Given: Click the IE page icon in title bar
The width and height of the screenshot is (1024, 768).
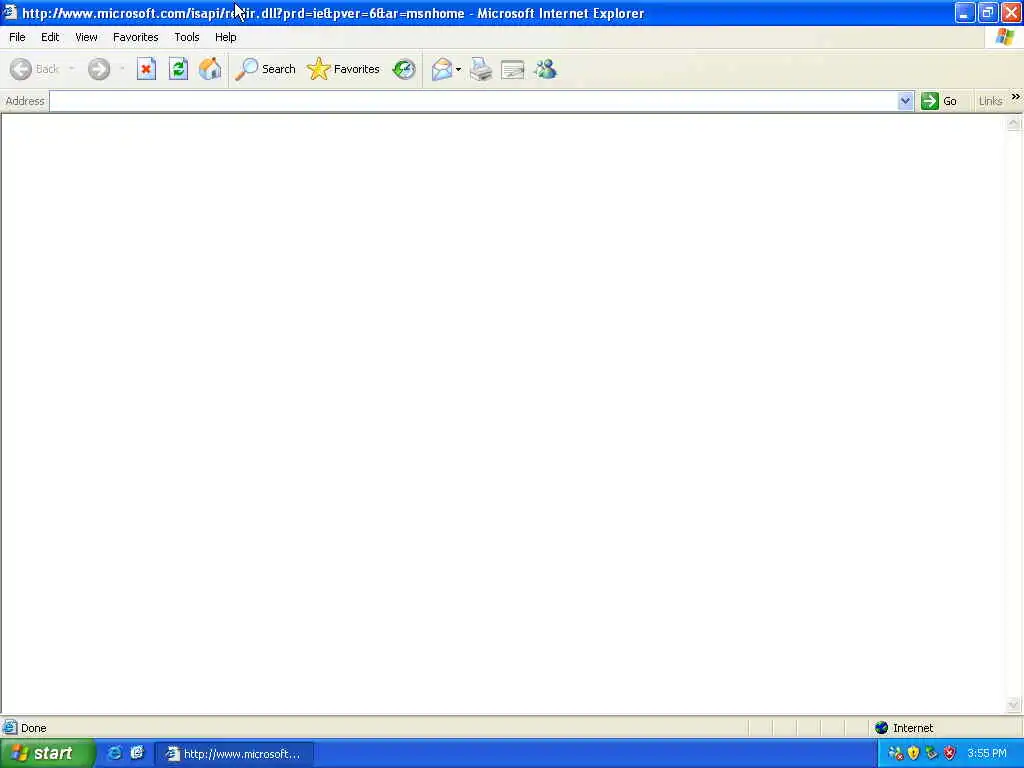Looking at the screenshot, I should click(9, 12).
